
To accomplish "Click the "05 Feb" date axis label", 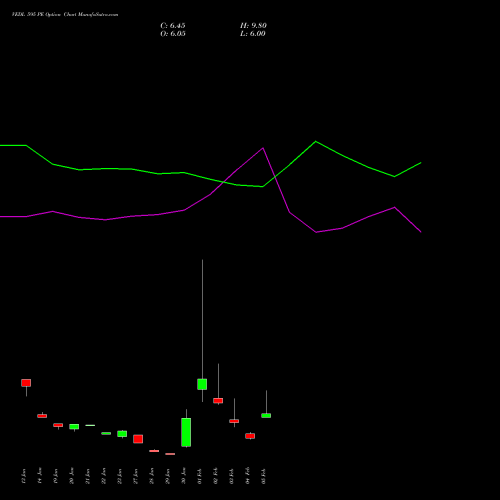I will pos(264,476).
